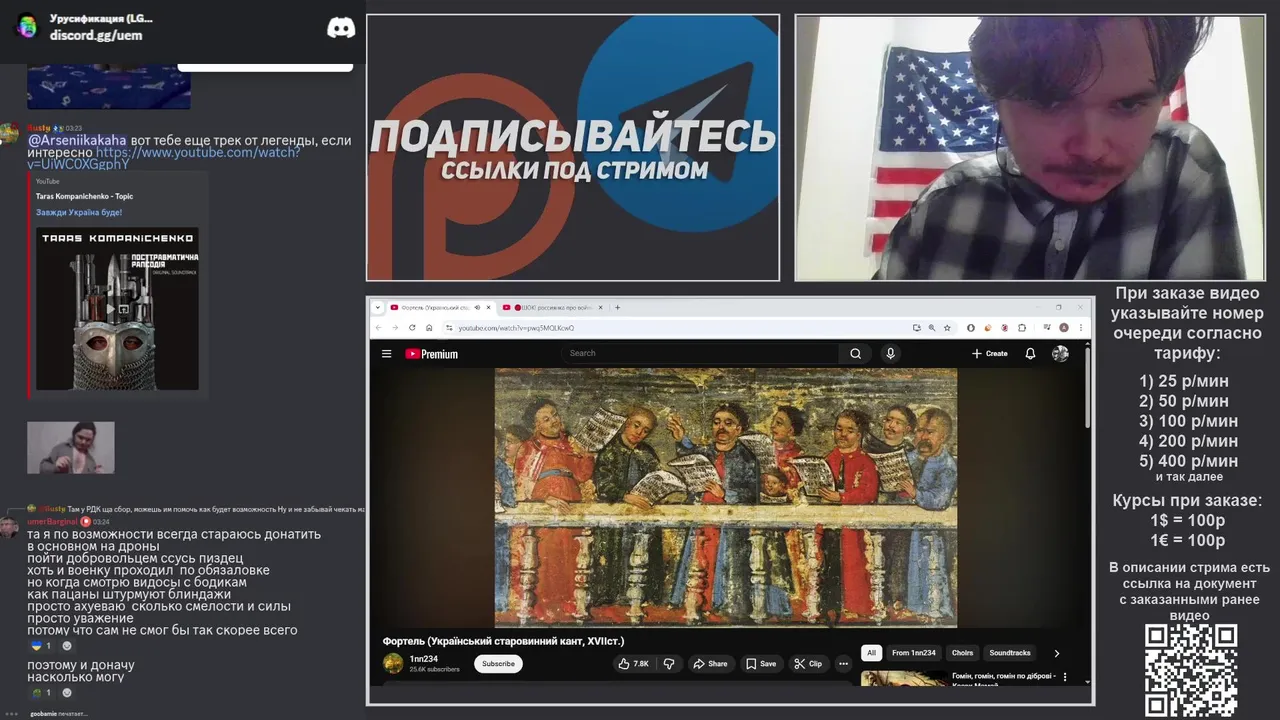The image size is (1280, 720).
Task: Click the 25.6K subscribers text
Action: (x=434, y=669)
